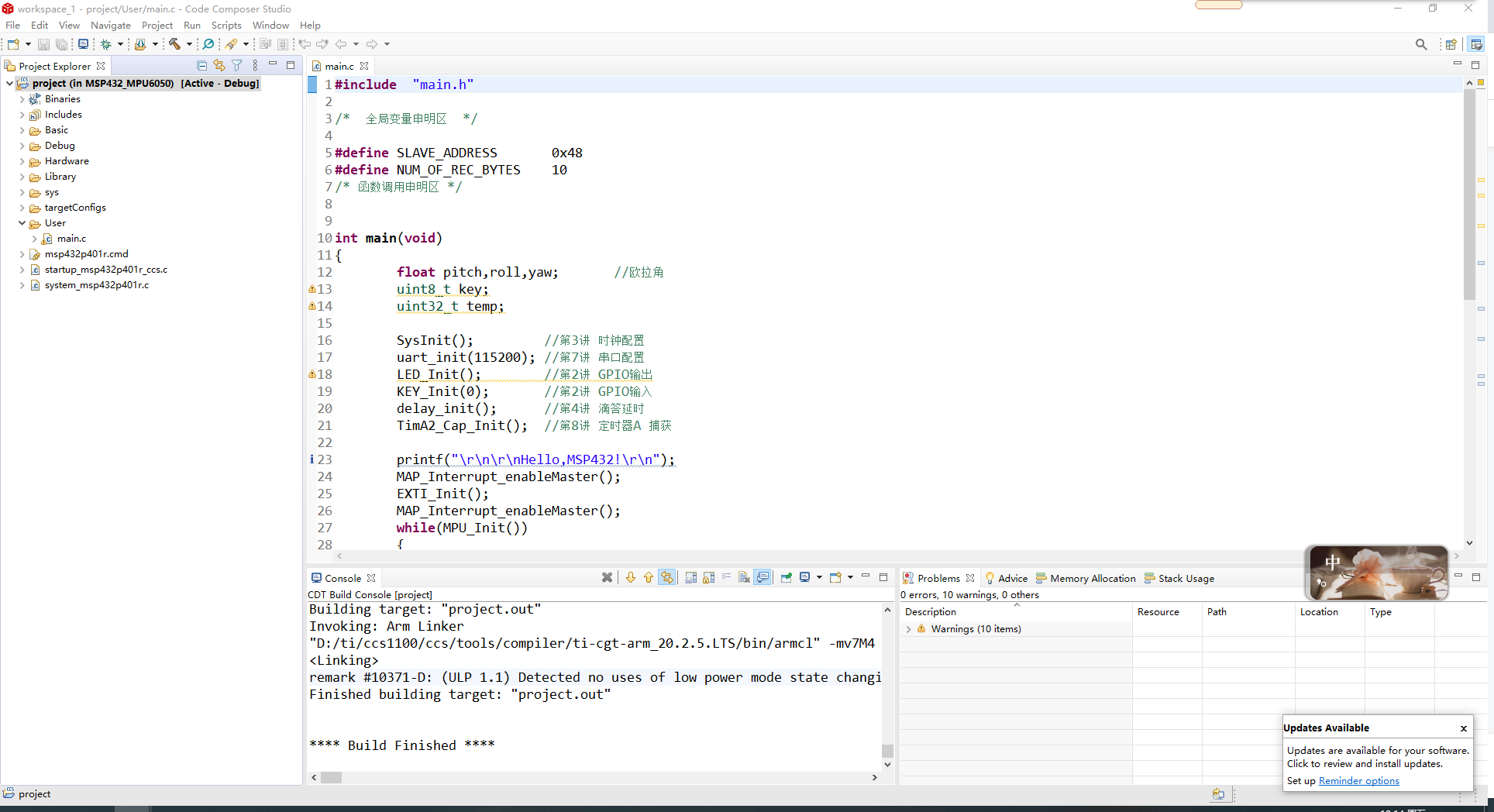Expand the targetConfigs folder
1494x812 pixels.
tap(22, 208)
